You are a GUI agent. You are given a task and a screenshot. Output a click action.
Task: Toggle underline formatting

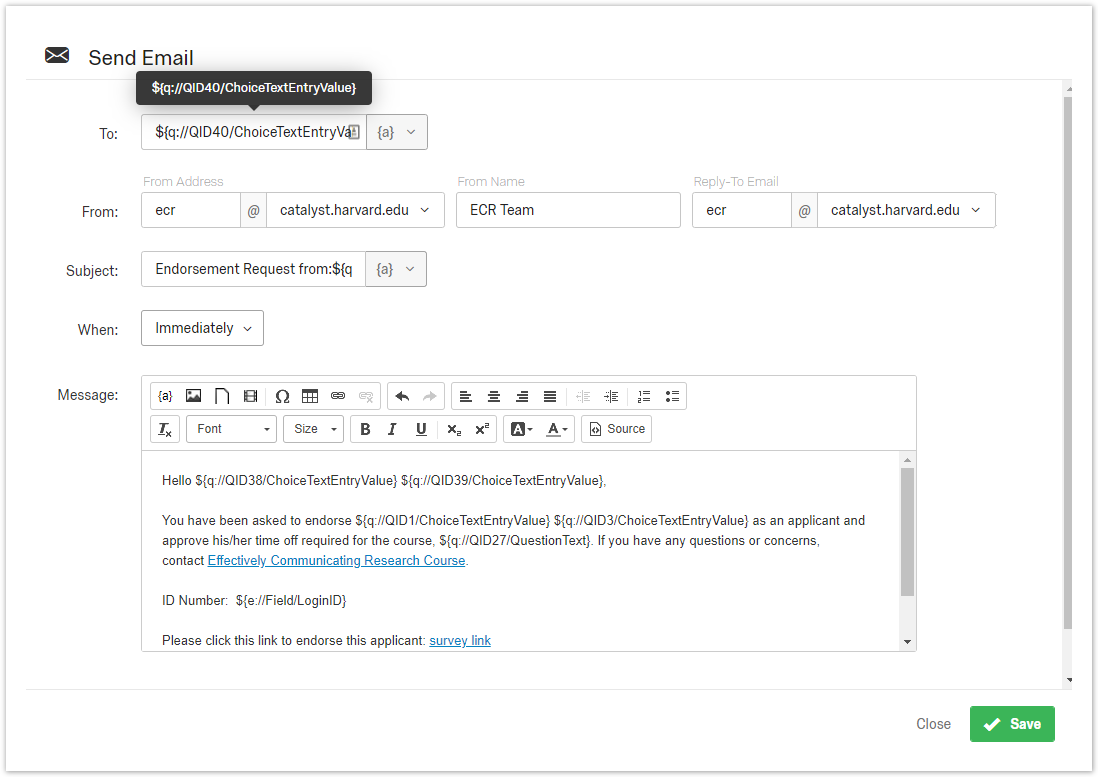pos(421,429)
